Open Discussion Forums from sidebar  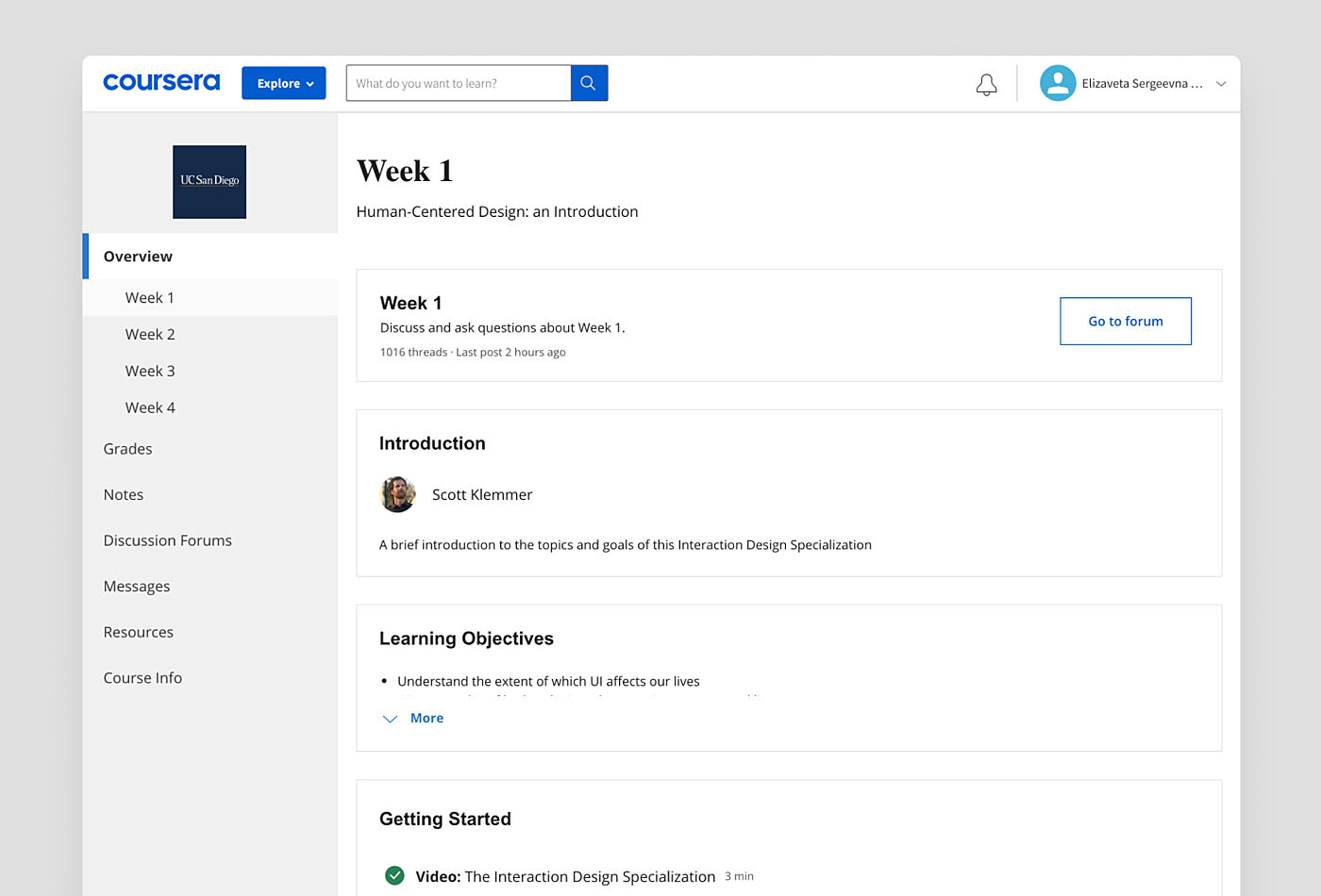(167, 540)
